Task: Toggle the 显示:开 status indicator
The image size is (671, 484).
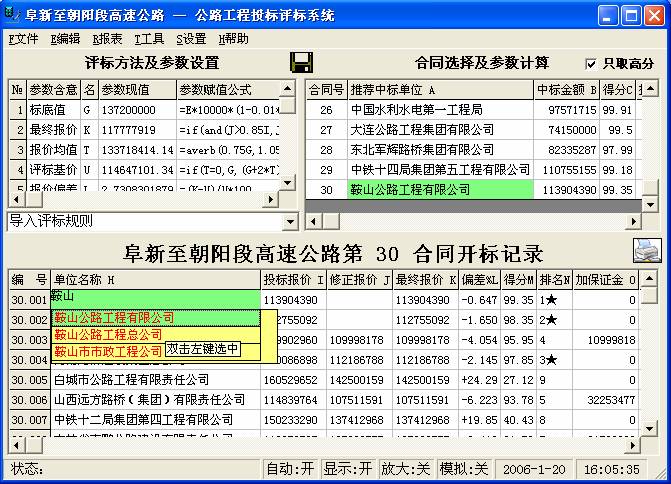Action: coord(347,469)
